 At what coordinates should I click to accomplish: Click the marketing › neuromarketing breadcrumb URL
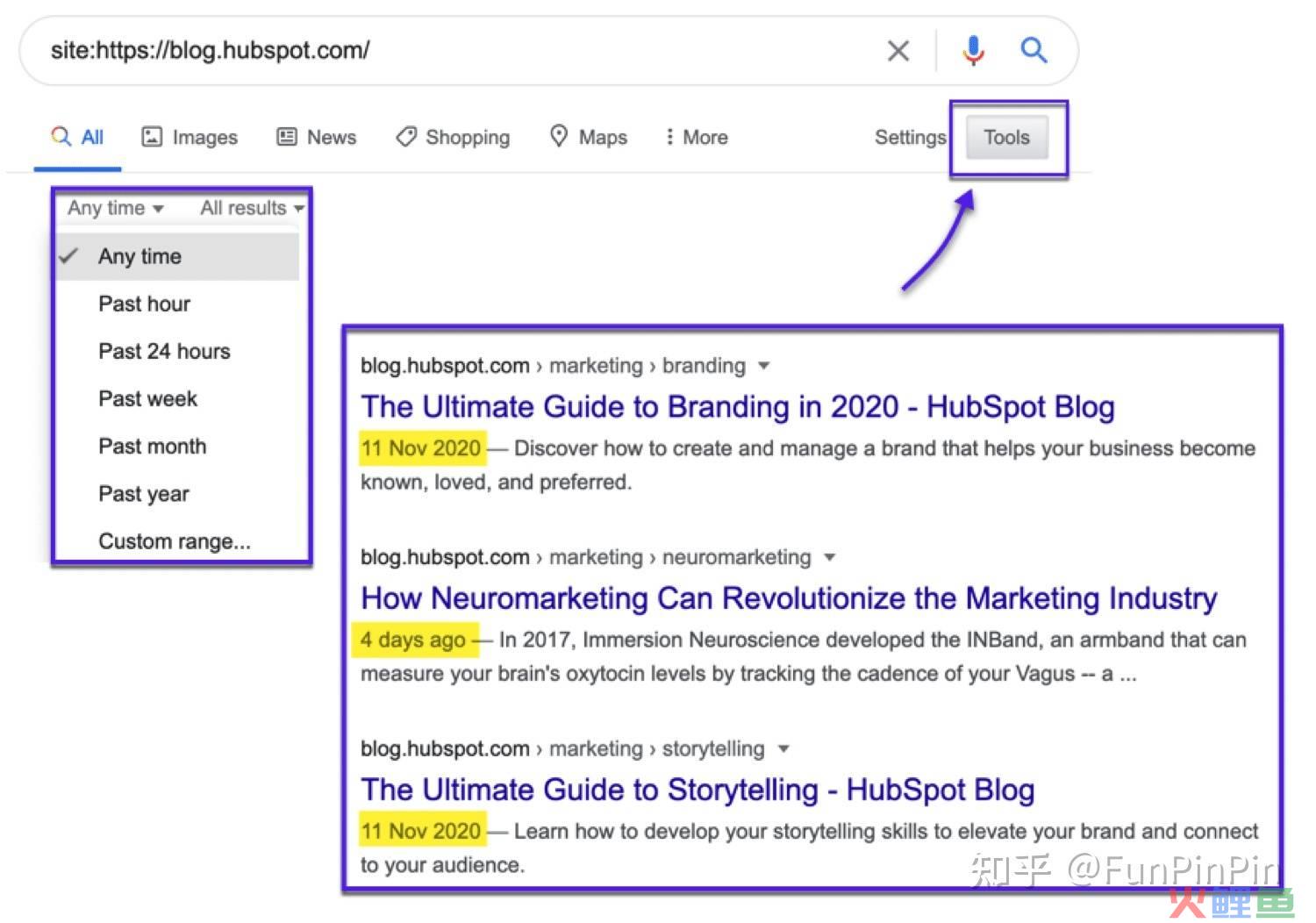pyautogui.click(x=586, y=557)
